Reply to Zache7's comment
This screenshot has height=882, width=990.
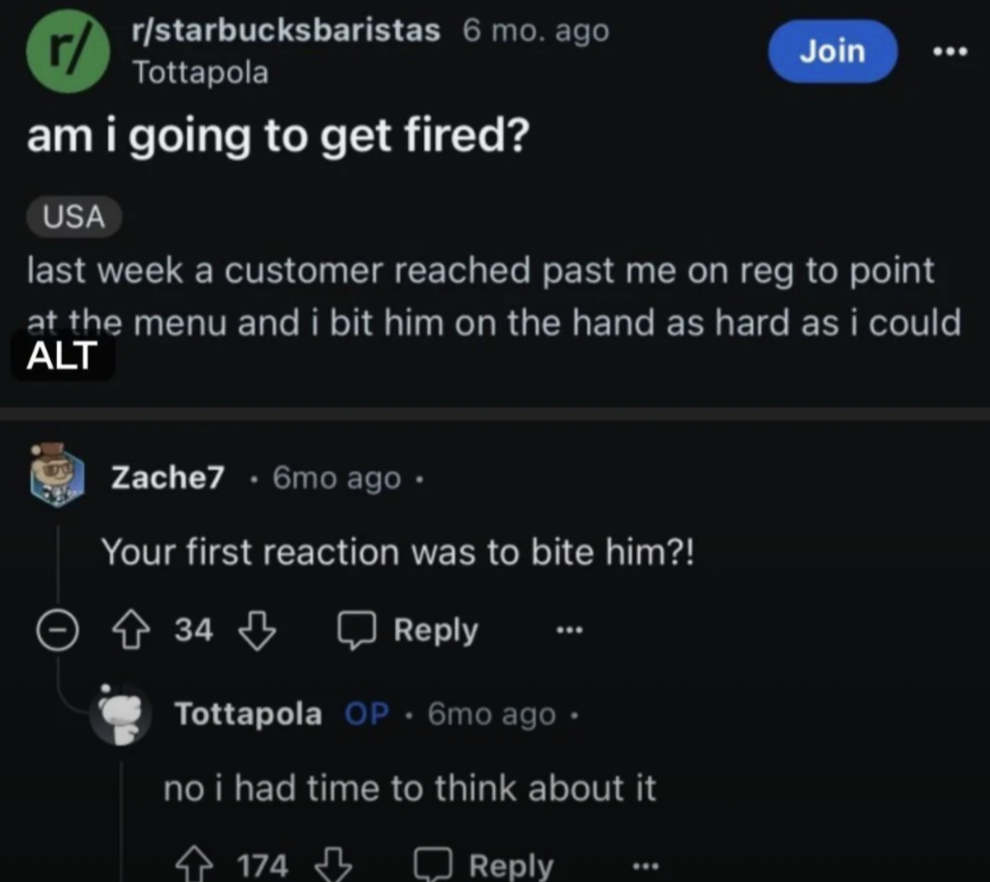coord(408,630)
